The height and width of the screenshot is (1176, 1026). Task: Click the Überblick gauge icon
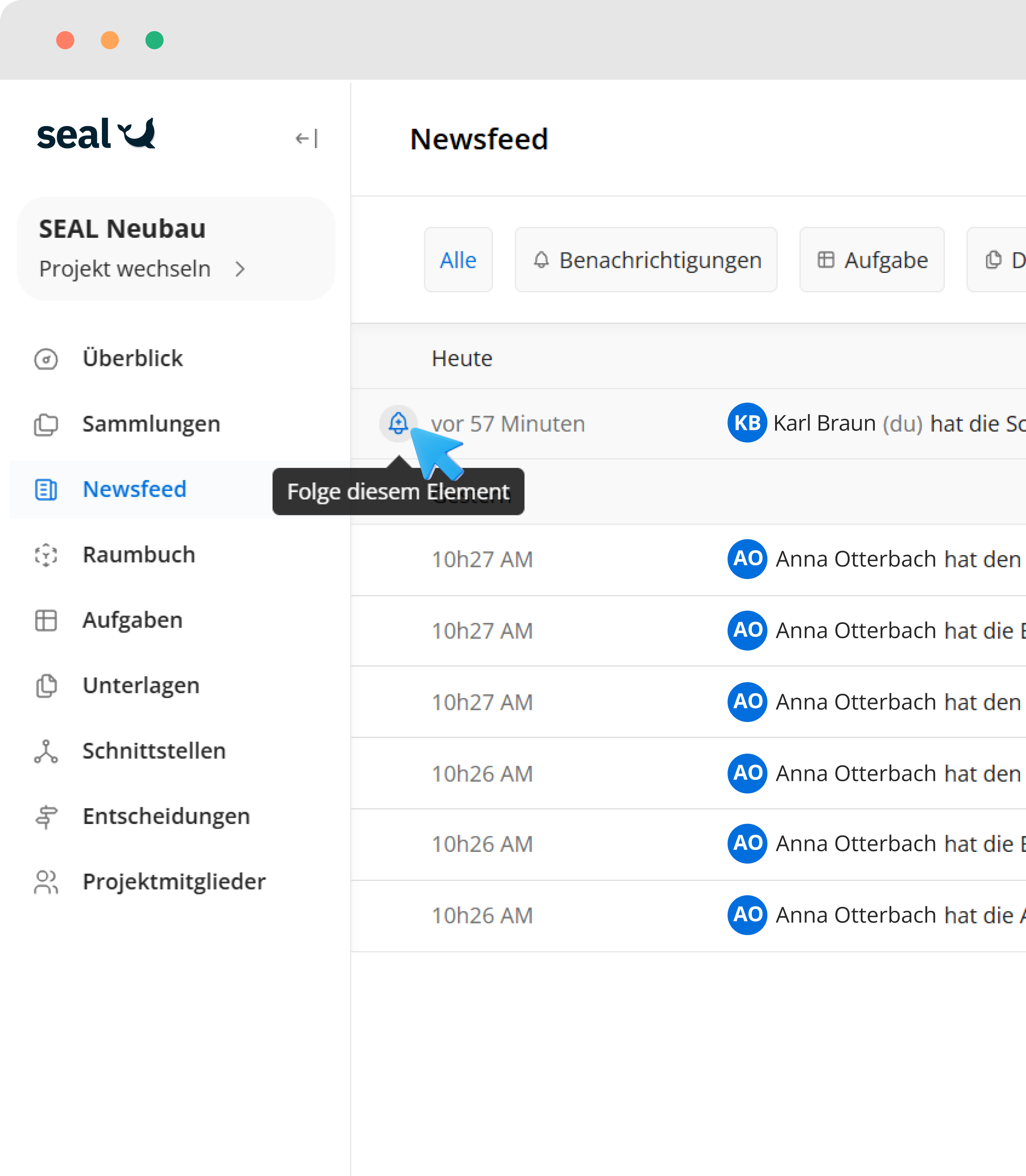46,359
